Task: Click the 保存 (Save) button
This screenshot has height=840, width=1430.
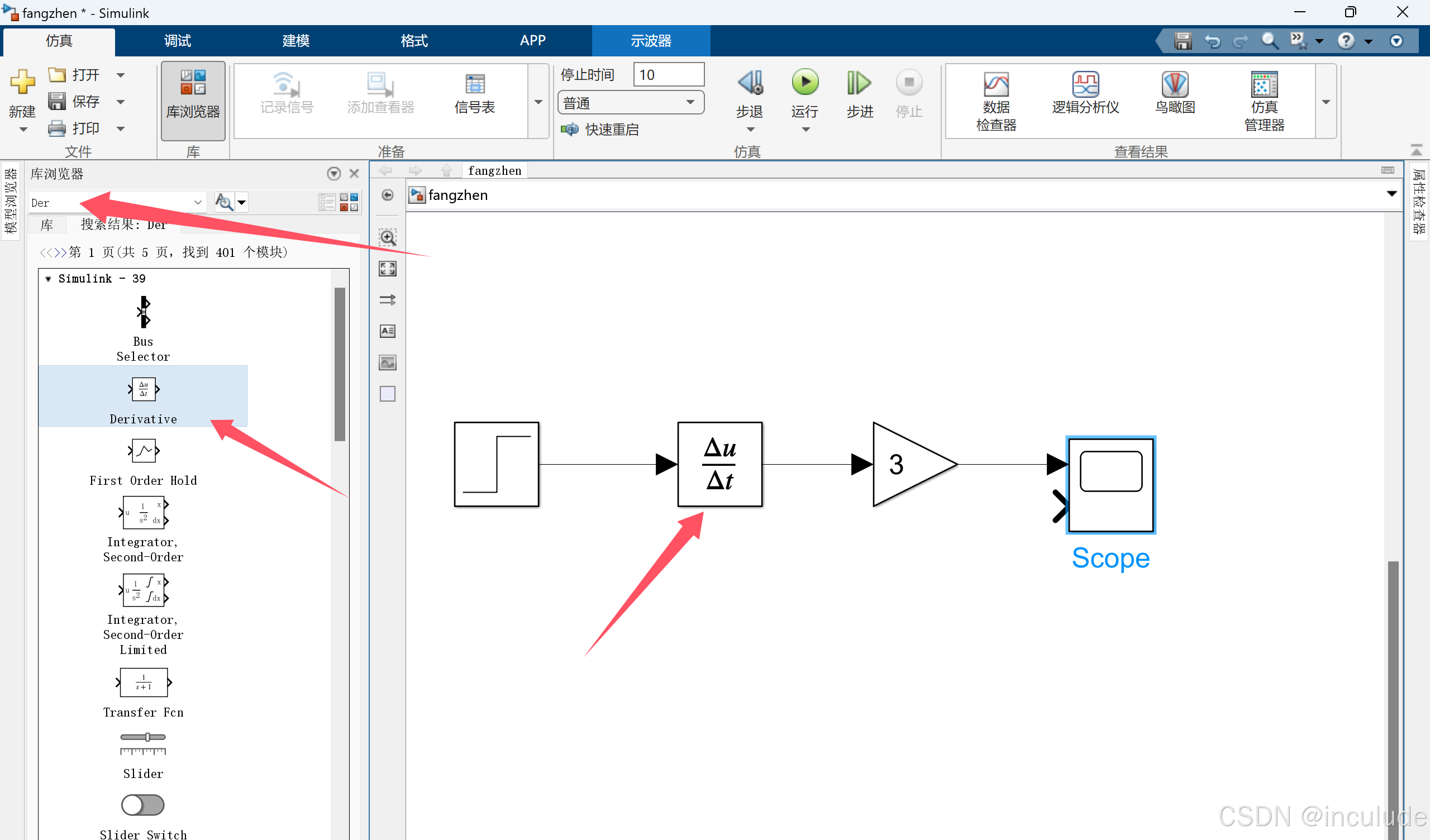Action: click(x=75, y=102)
